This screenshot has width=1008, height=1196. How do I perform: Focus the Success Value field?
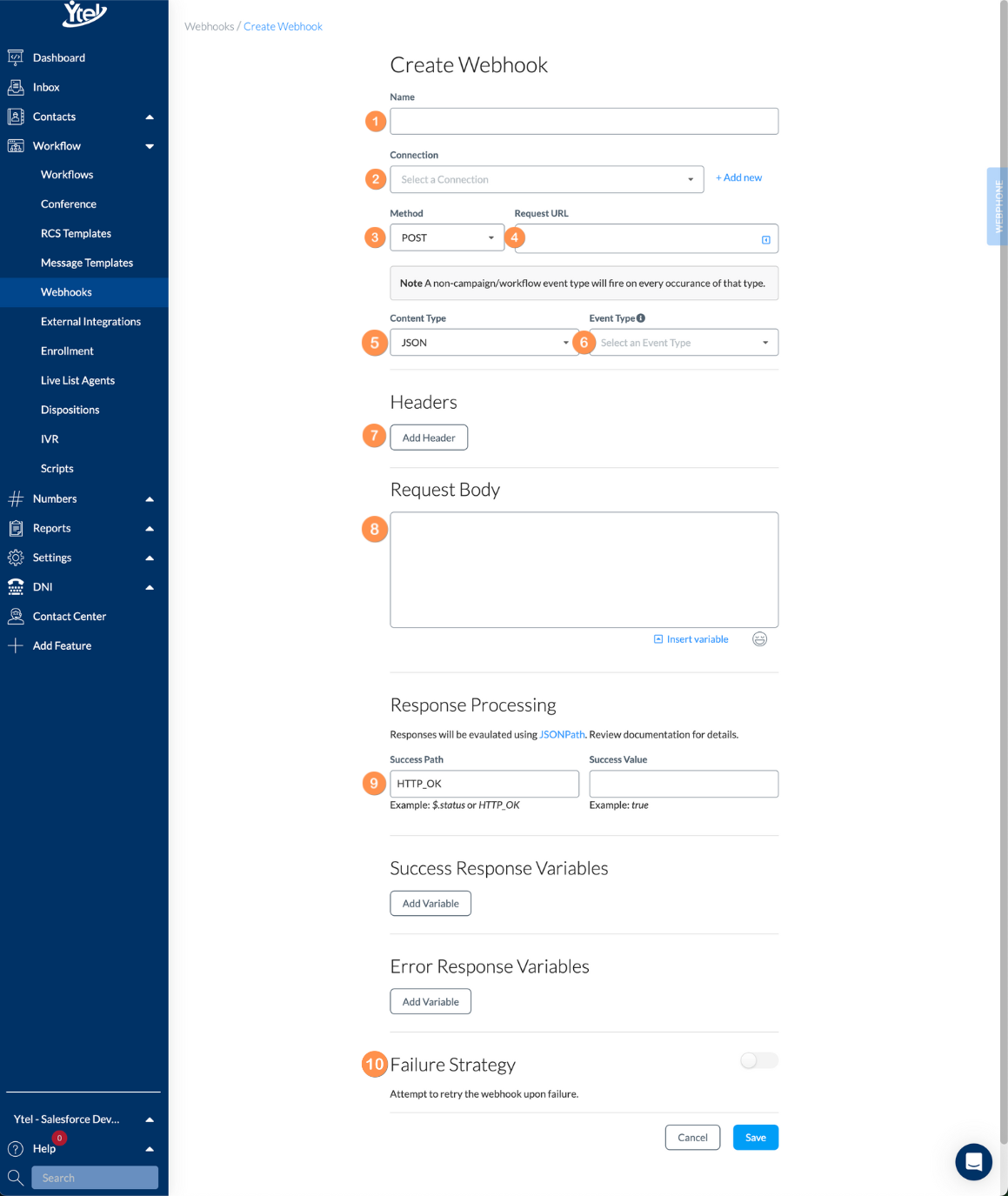[684, 784]
